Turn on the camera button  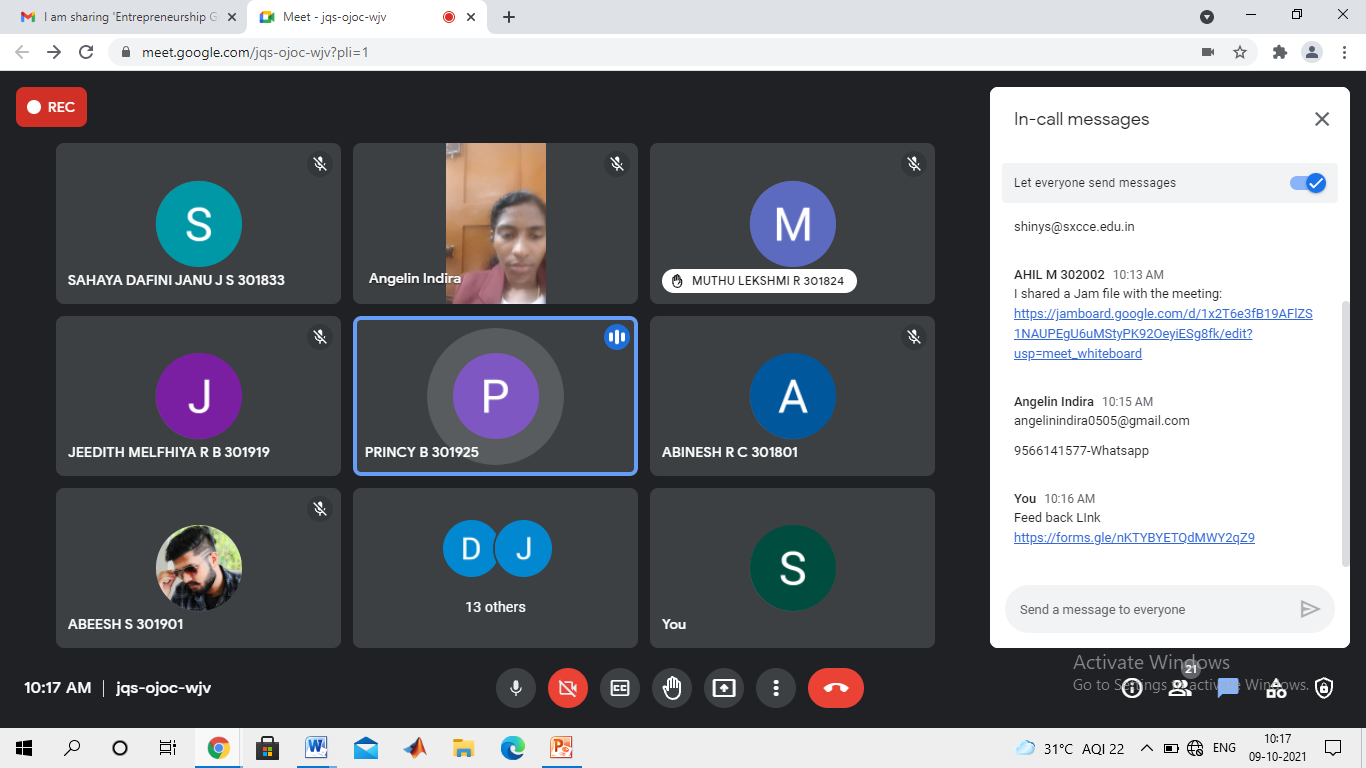pos(568,688)
